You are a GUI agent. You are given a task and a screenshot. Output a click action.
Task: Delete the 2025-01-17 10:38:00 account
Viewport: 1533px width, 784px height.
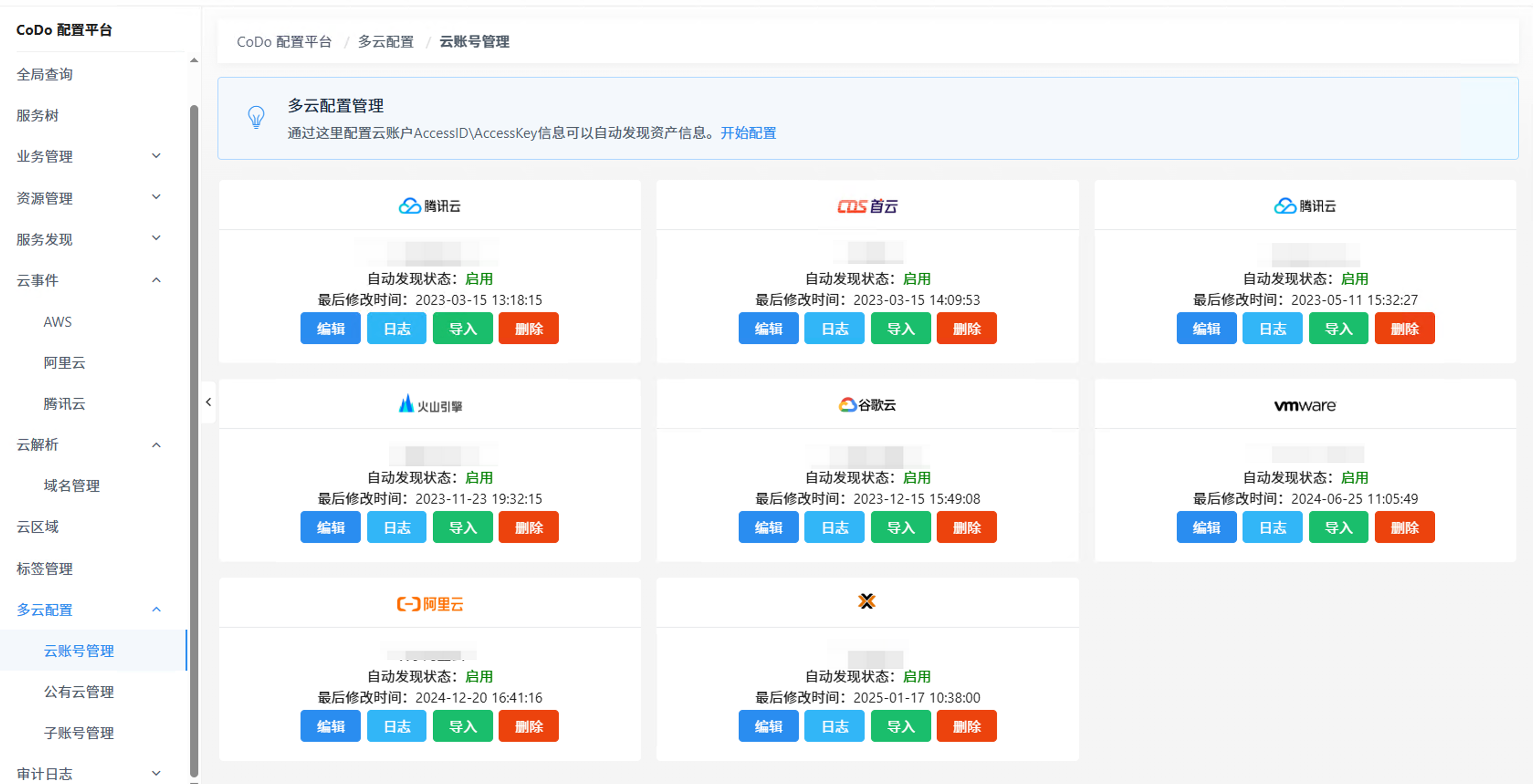tap(966, 726)
